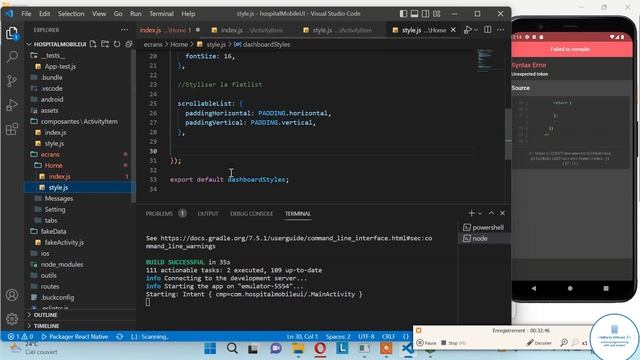Click Spaces: 2 indentation in status bar
640x360 pixels.
click(338, 337)
